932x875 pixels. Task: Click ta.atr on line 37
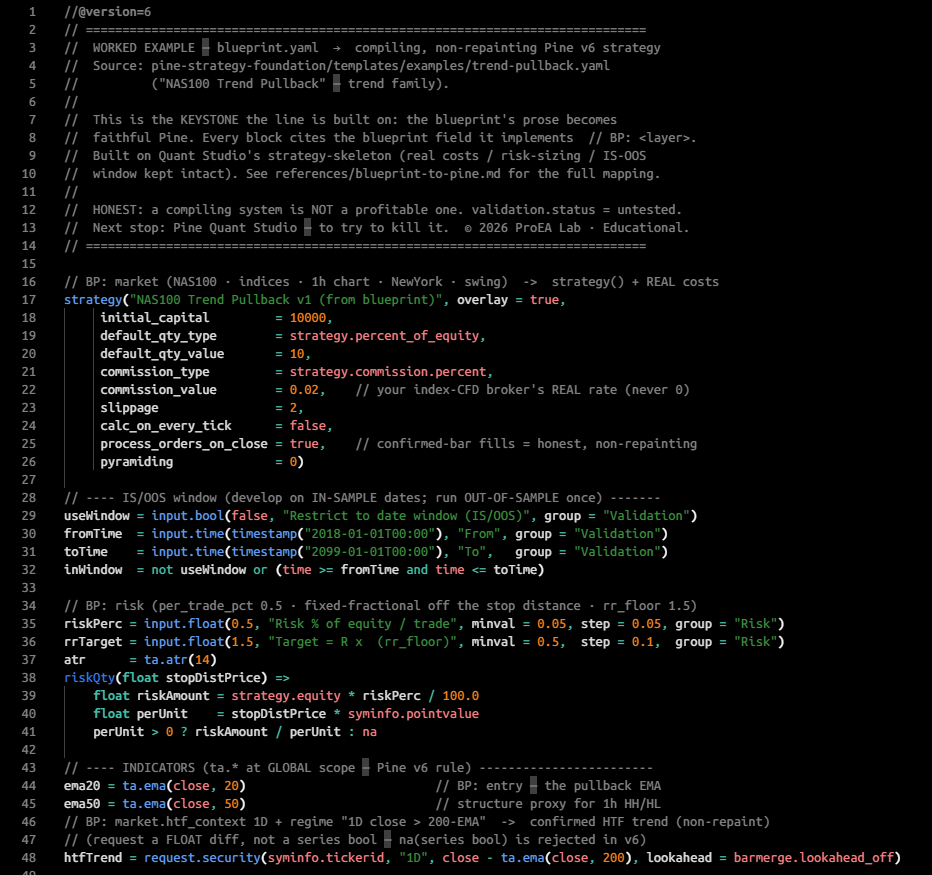click(x=166, y=660)
